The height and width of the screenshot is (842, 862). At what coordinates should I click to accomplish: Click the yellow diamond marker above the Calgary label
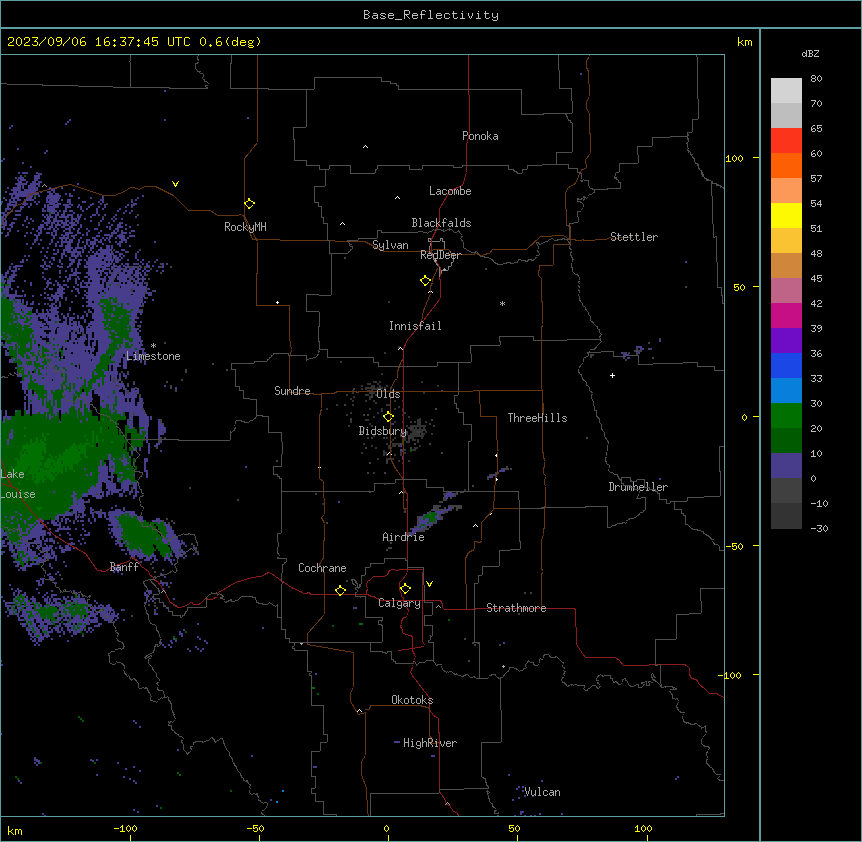[405, 589]
